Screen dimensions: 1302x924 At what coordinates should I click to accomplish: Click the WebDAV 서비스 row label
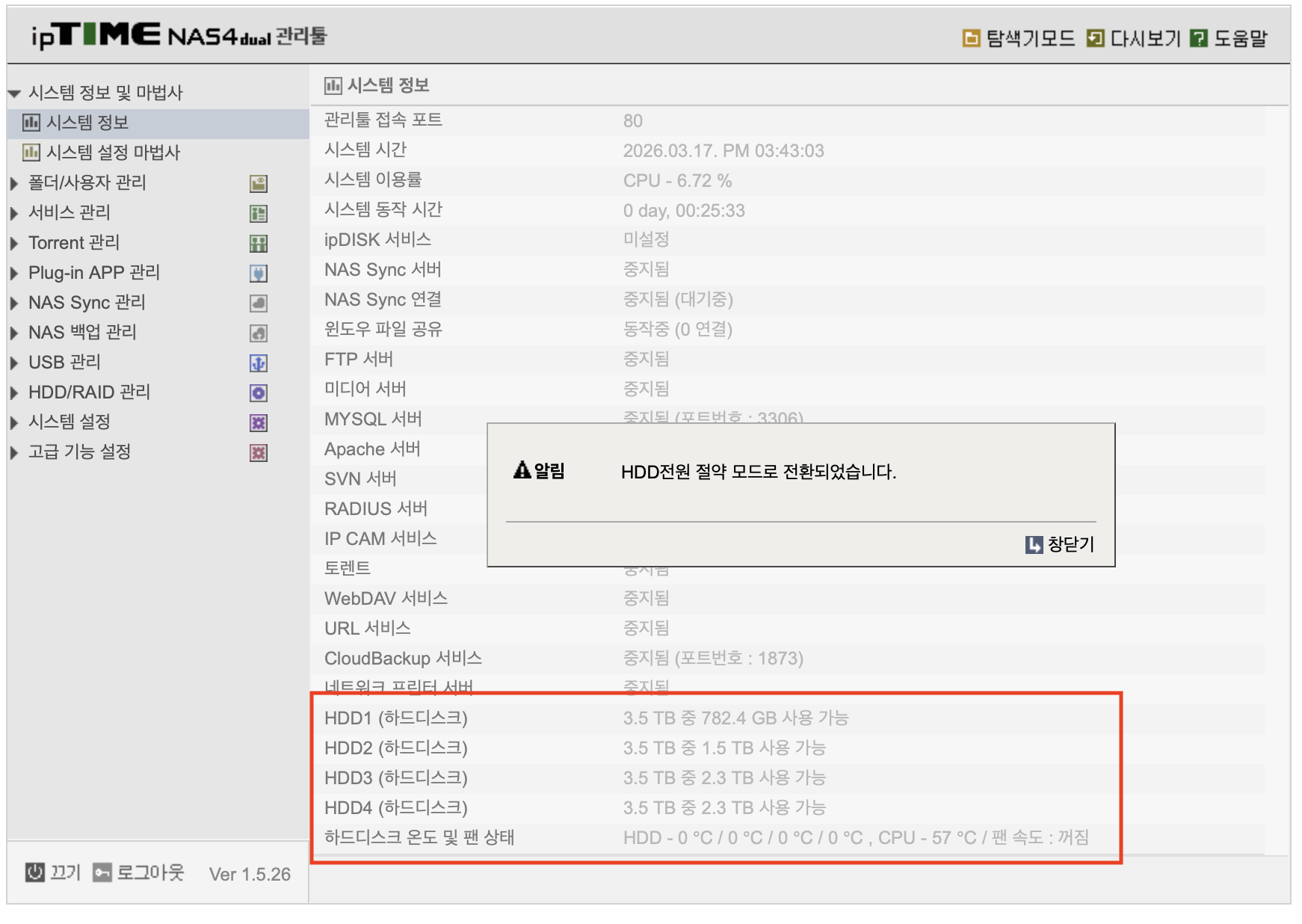386,599
